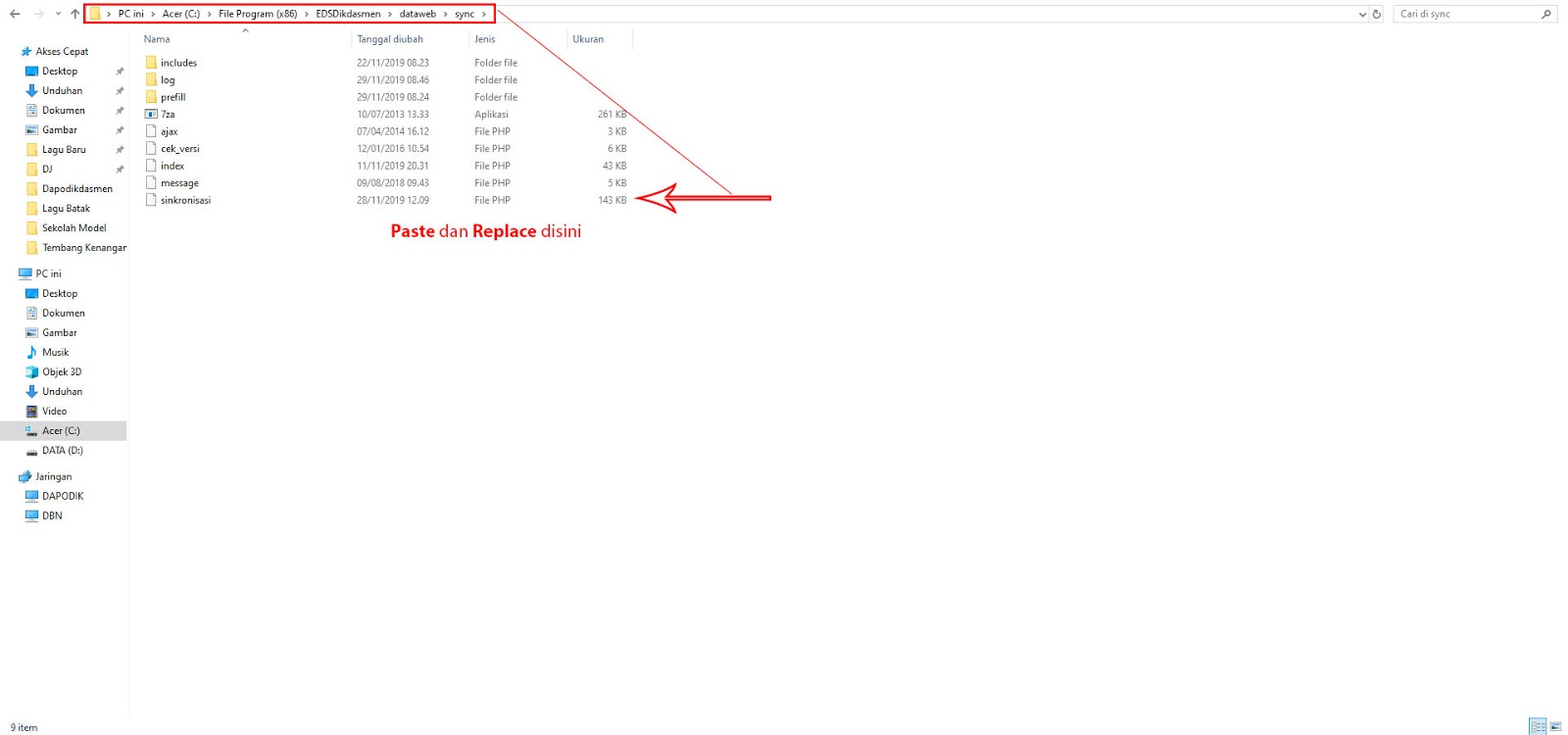Sort by the Nama column header
The image size is (1568, 735).
coord(157,39)
